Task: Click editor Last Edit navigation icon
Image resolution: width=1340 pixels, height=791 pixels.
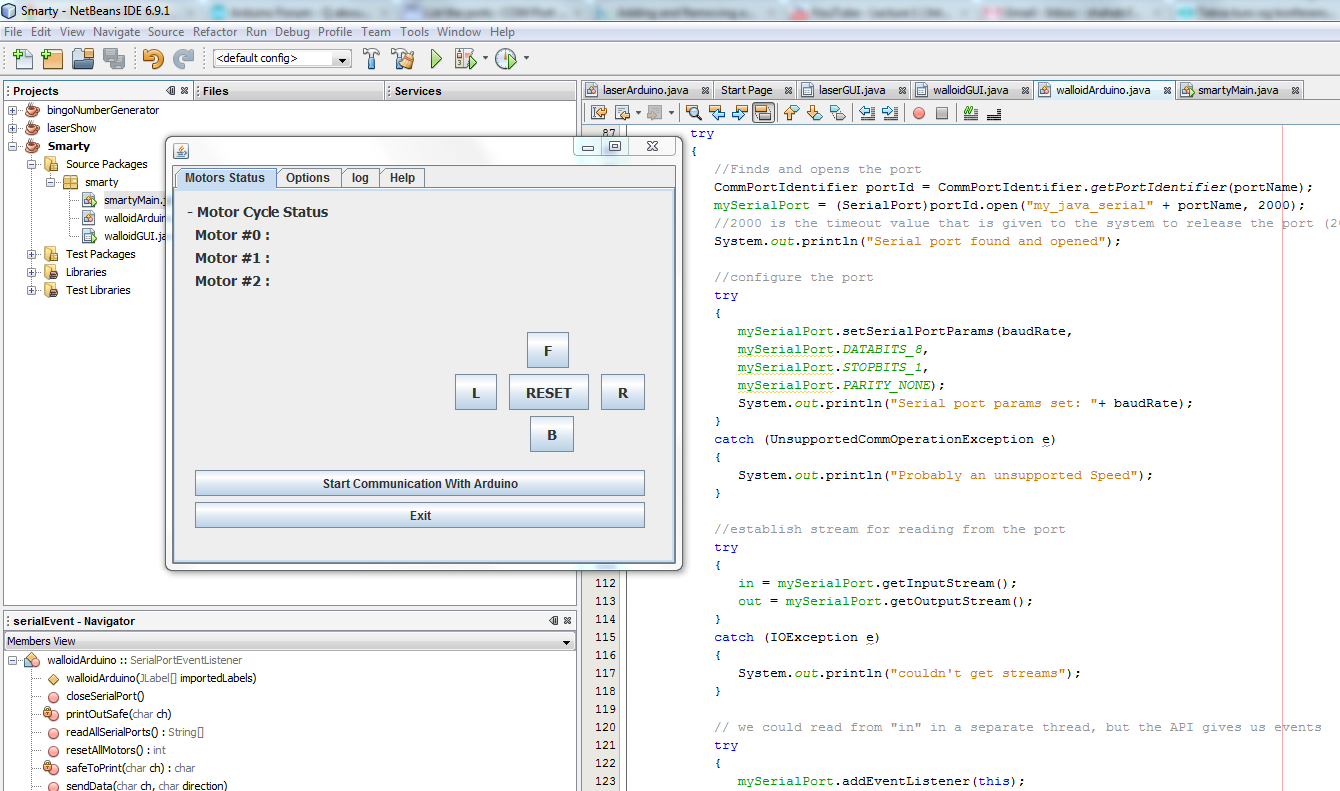Action: tap(599, 112)
